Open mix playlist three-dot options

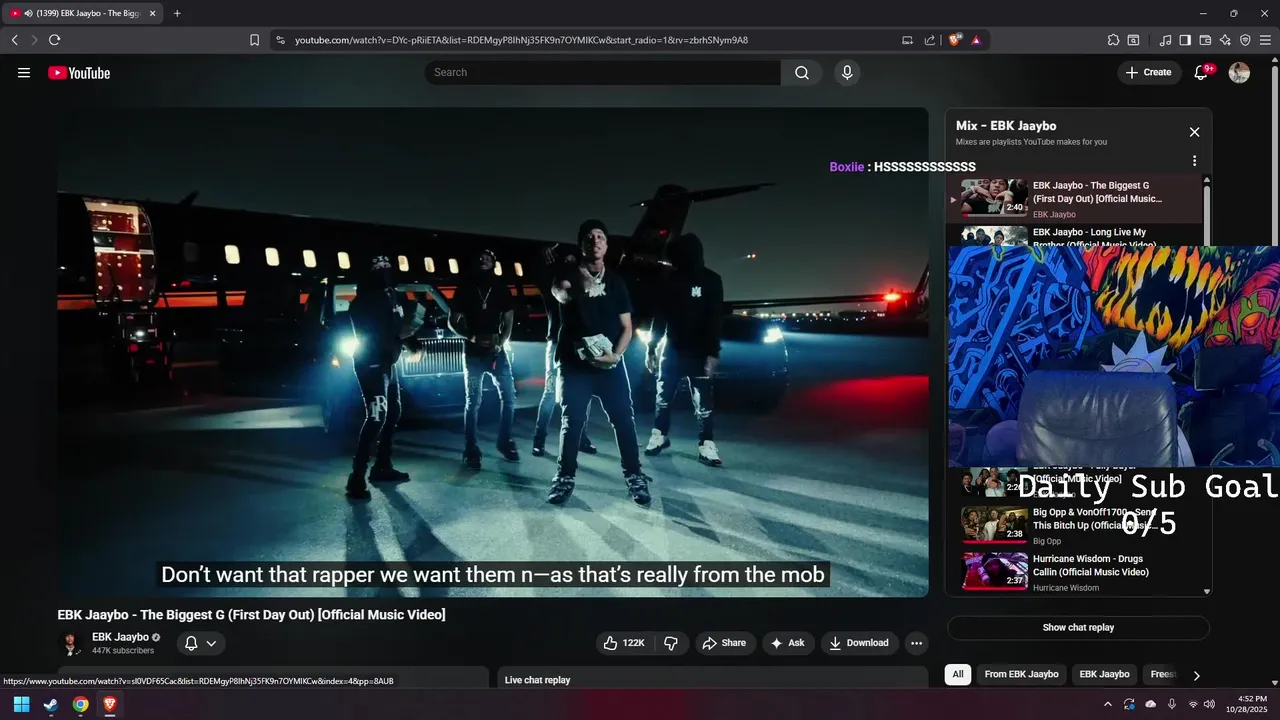point(1194,161)
